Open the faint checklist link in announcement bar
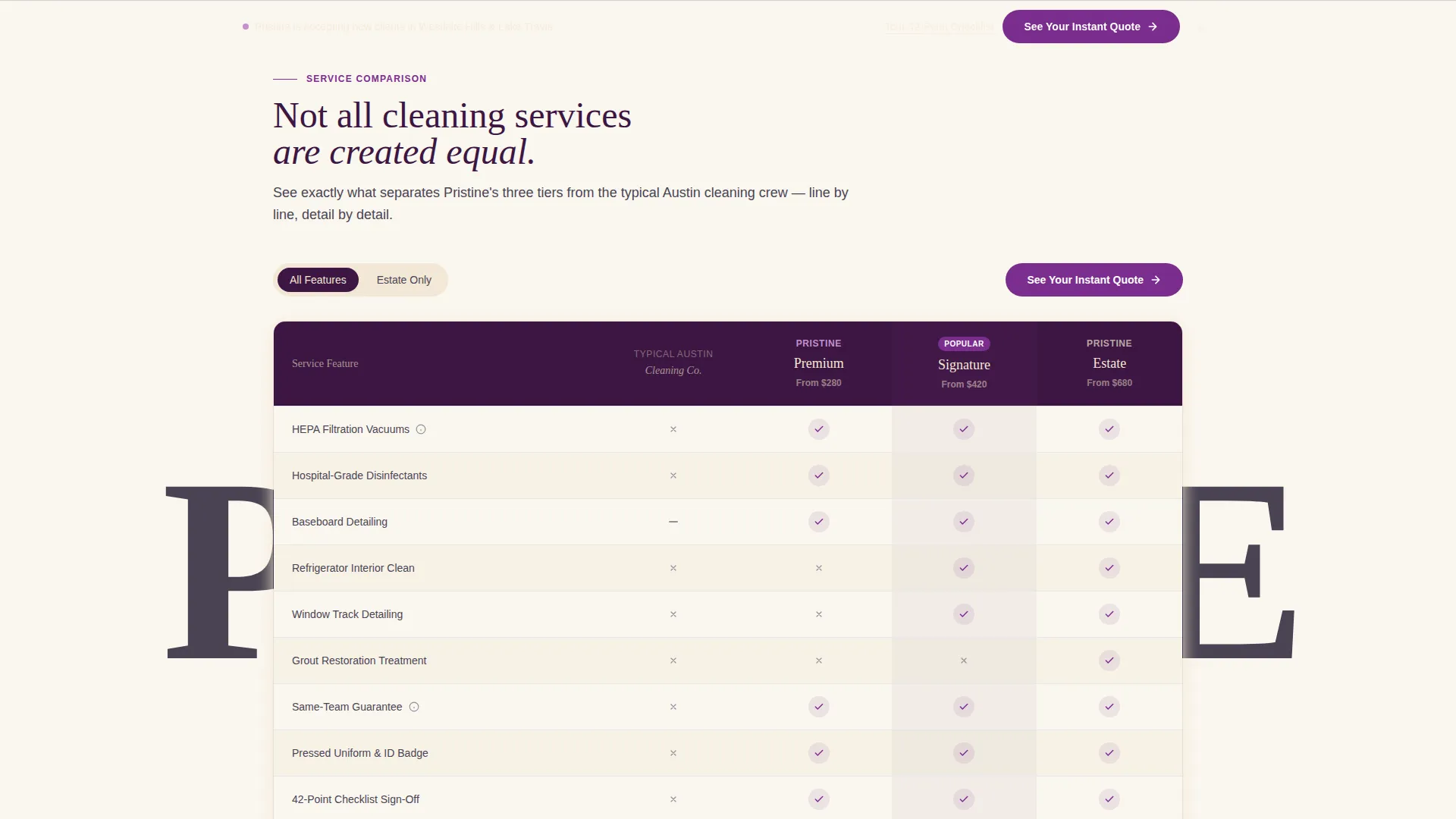1456x819 pixels. (939, 27)
